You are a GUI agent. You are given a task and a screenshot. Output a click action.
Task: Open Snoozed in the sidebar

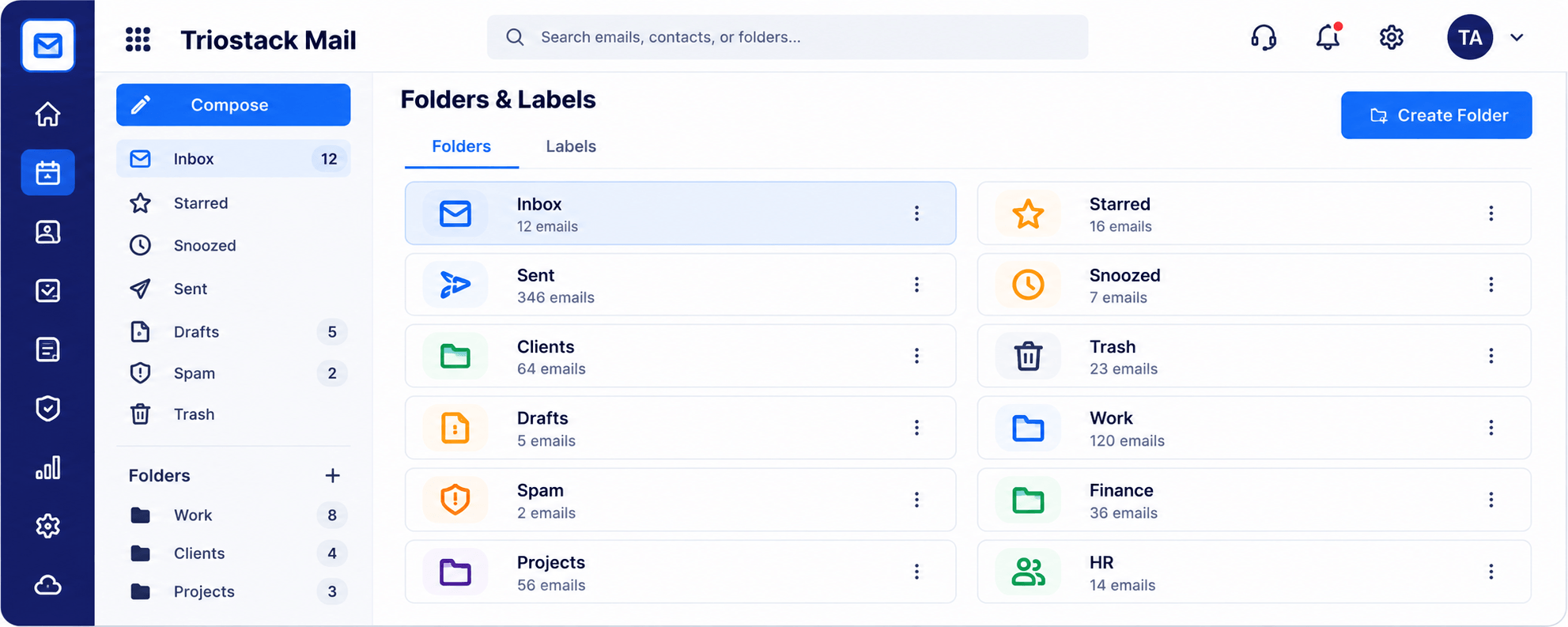233,245
